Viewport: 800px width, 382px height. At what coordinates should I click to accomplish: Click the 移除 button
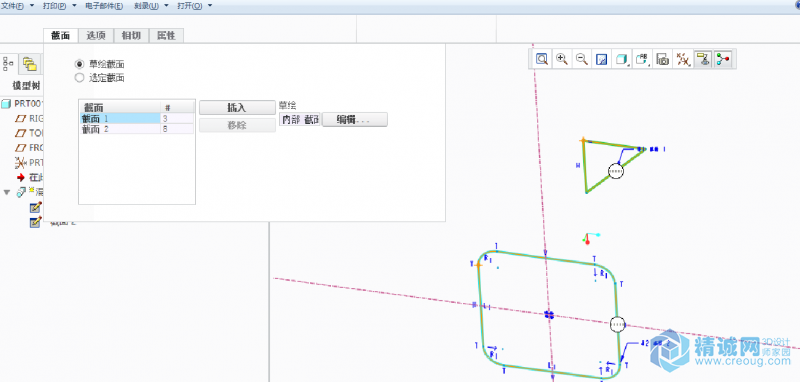pyautogui.click(x=237, y=125)
